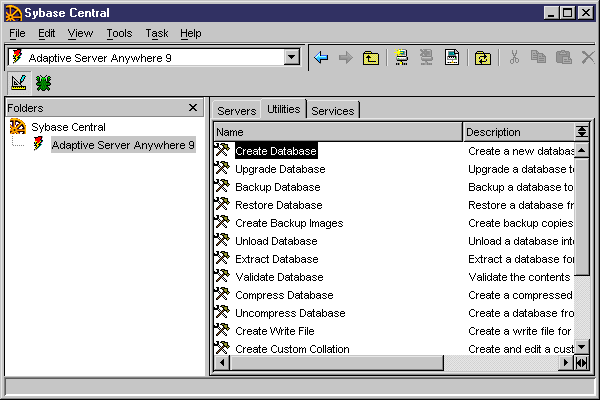The height and width of the screenshot is (400, 600).
Task: Select the Create Write File utility
Action: 274,331
